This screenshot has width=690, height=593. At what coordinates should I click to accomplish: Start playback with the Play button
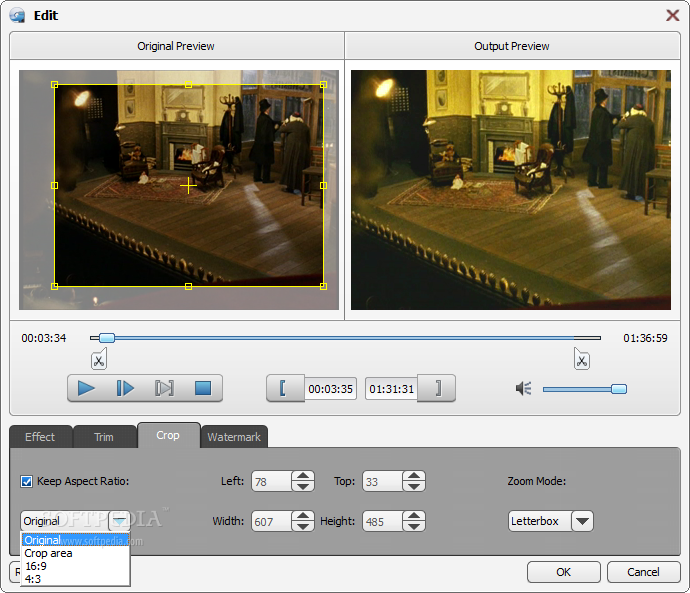click(86, 388)
